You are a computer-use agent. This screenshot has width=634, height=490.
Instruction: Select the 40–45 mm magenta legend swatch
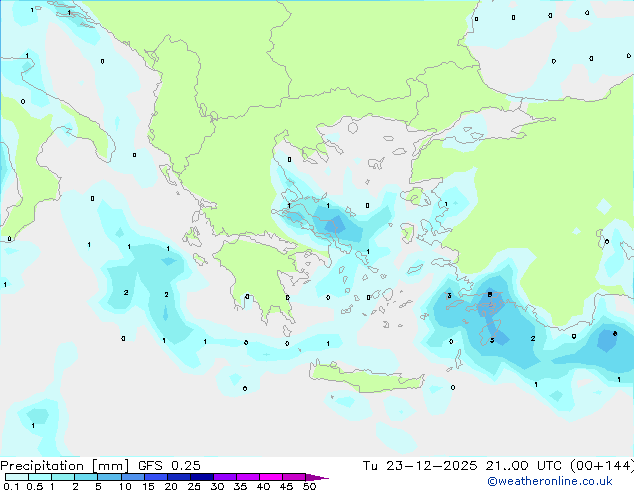[x=271, y=477]
